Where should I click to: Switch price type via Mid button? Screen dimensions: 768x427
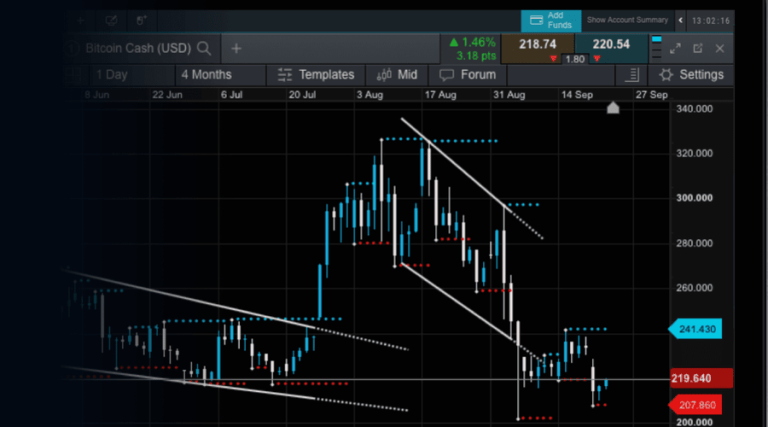coord(397,75)
